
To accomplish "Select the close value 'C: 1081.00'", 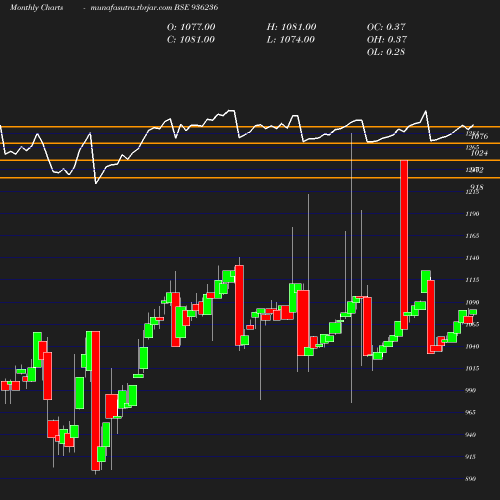I will click(x=191, y=40).
